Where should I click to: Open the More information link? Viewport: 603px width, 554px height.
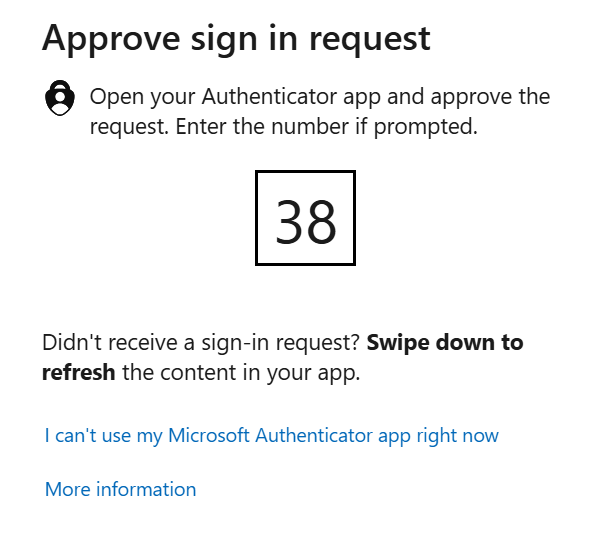[120, 490]
